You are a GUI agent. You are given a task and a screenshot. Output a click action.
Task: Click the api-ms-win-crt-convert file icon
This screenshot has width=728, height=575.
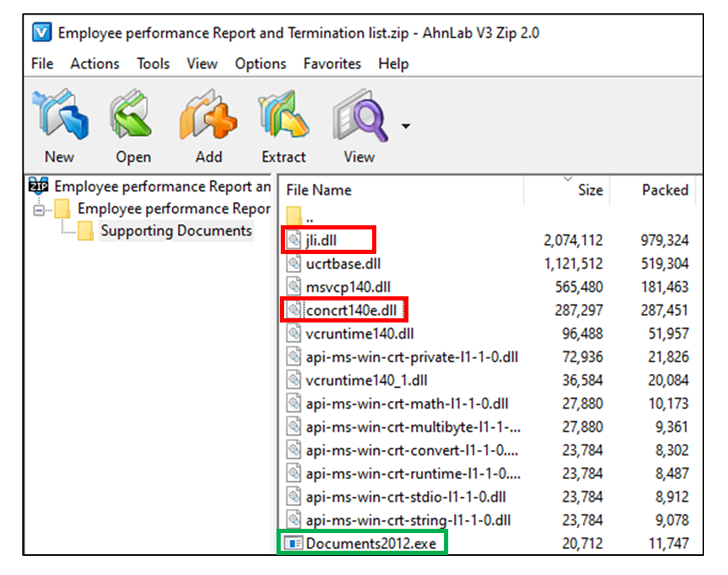[x=293, y=449]
